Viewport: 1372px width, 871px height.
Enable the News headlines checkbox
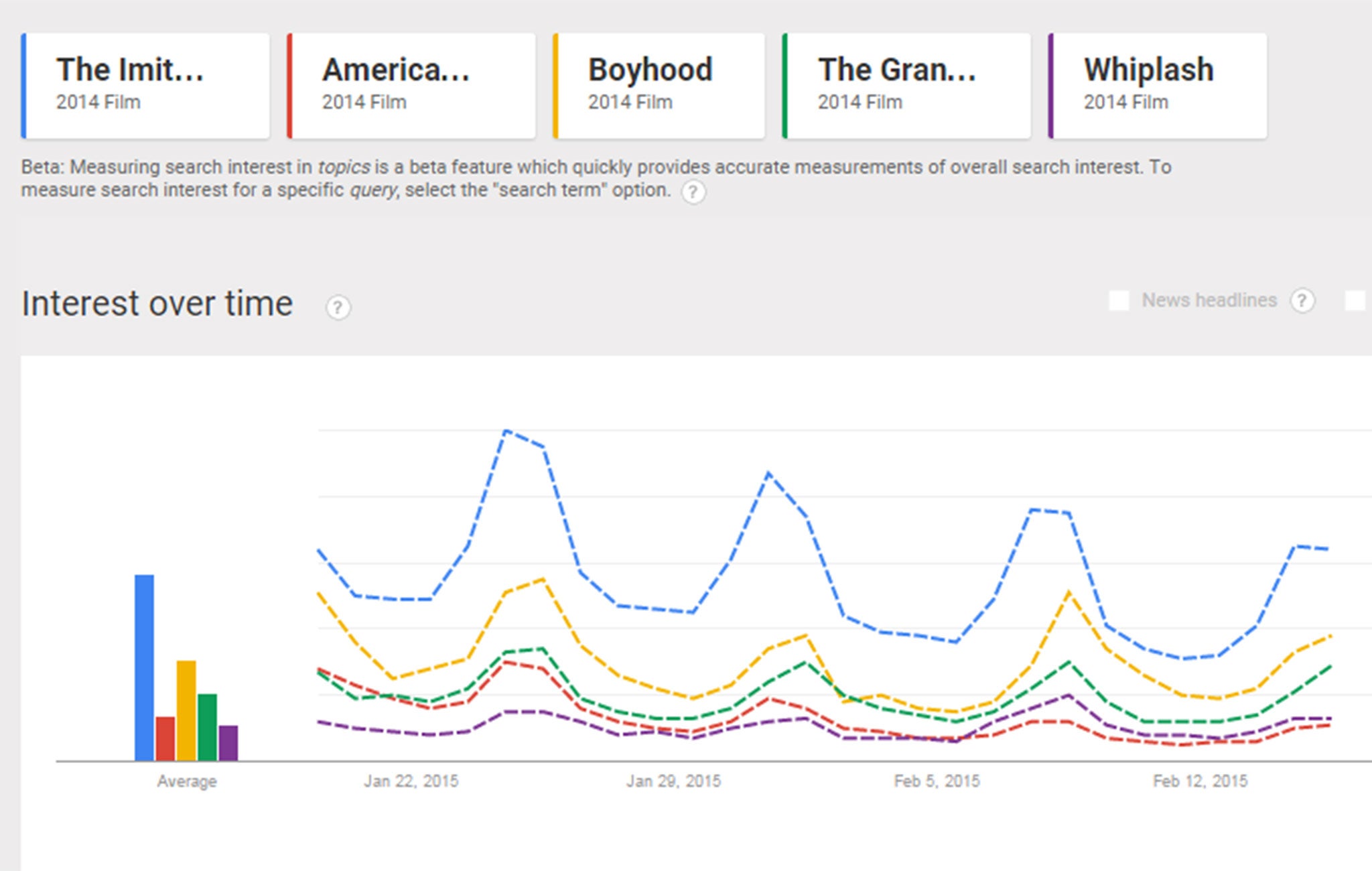(1119, 301)
